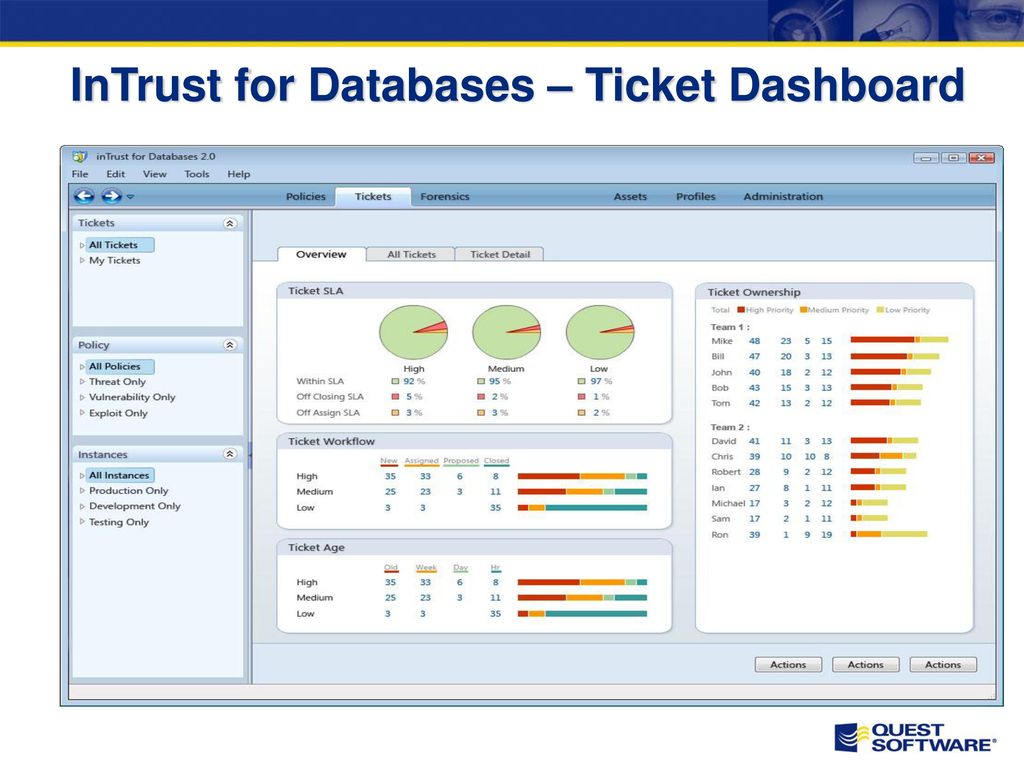
Task: Collapse the Tickets sidebar panel
Action: click(230, 223)
